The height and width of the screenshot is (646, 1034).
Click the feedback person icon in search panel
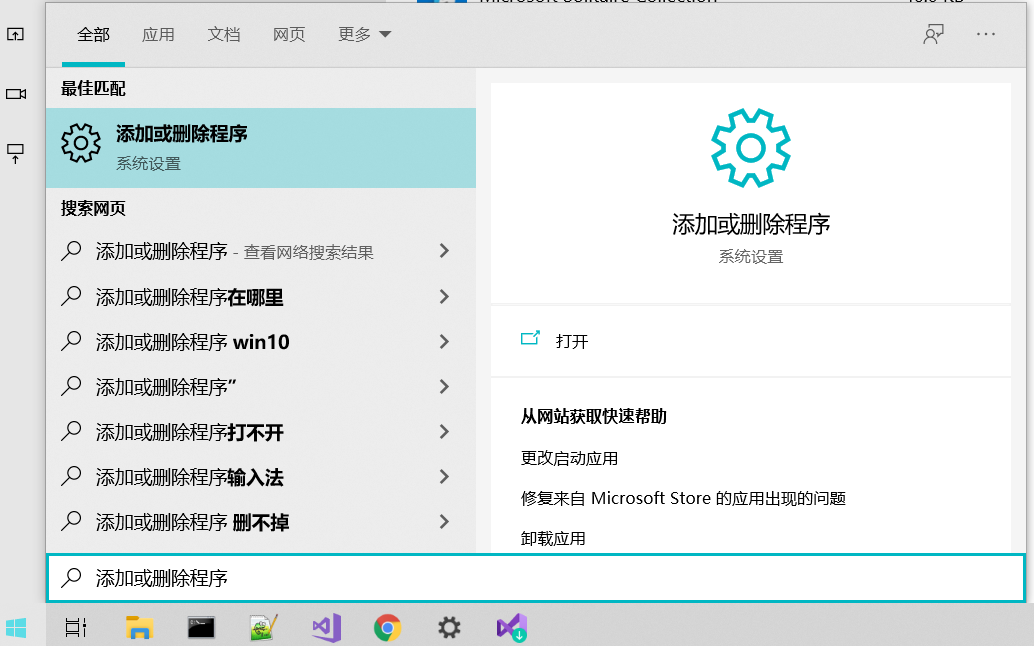coord(933,33)
